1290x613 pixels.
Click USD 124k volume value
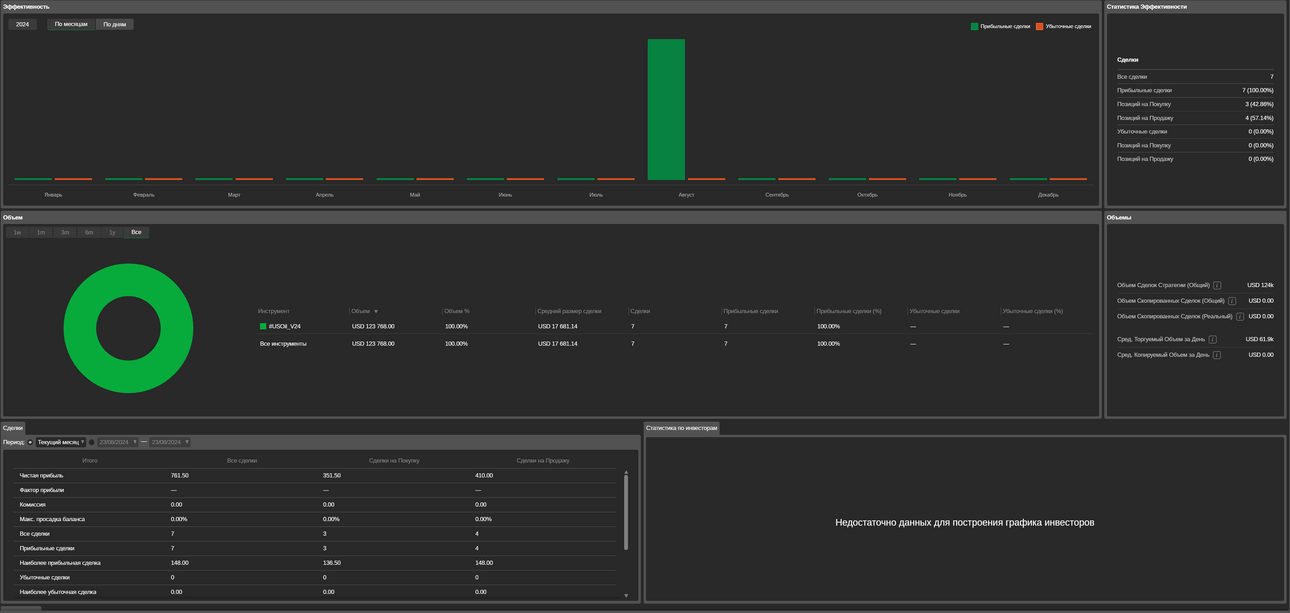coord(1260,285)
